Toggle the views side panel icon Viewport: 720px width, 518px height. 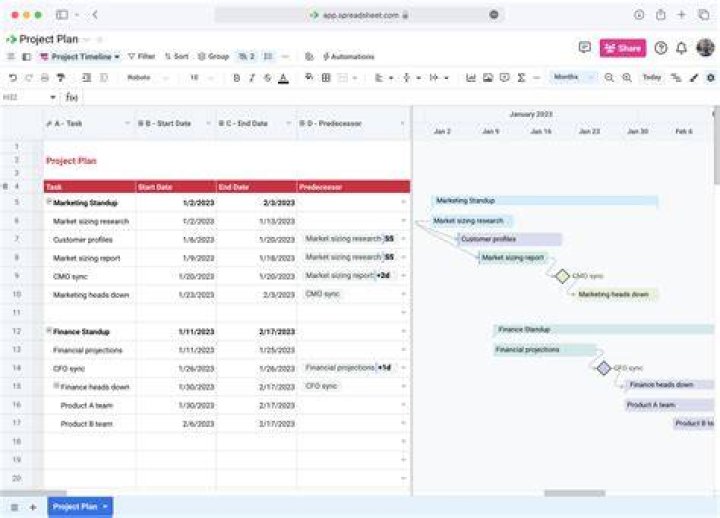(27, 56)
